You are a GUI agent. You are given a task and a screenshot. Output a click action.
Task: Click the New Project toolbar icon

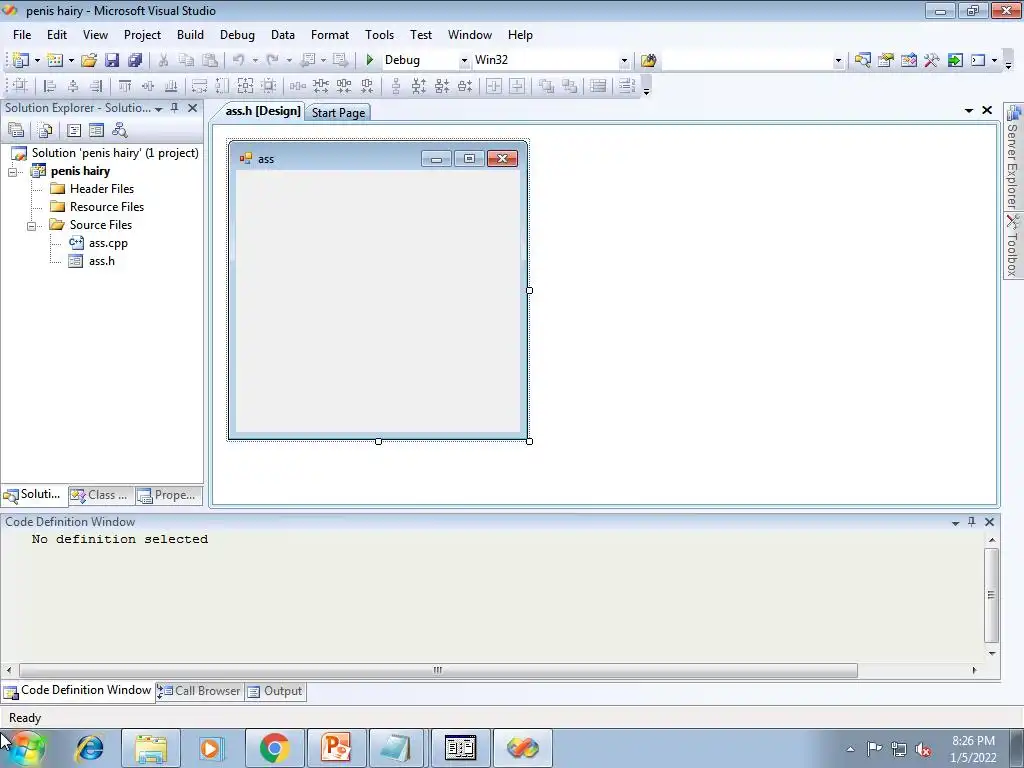pos(20,60)
